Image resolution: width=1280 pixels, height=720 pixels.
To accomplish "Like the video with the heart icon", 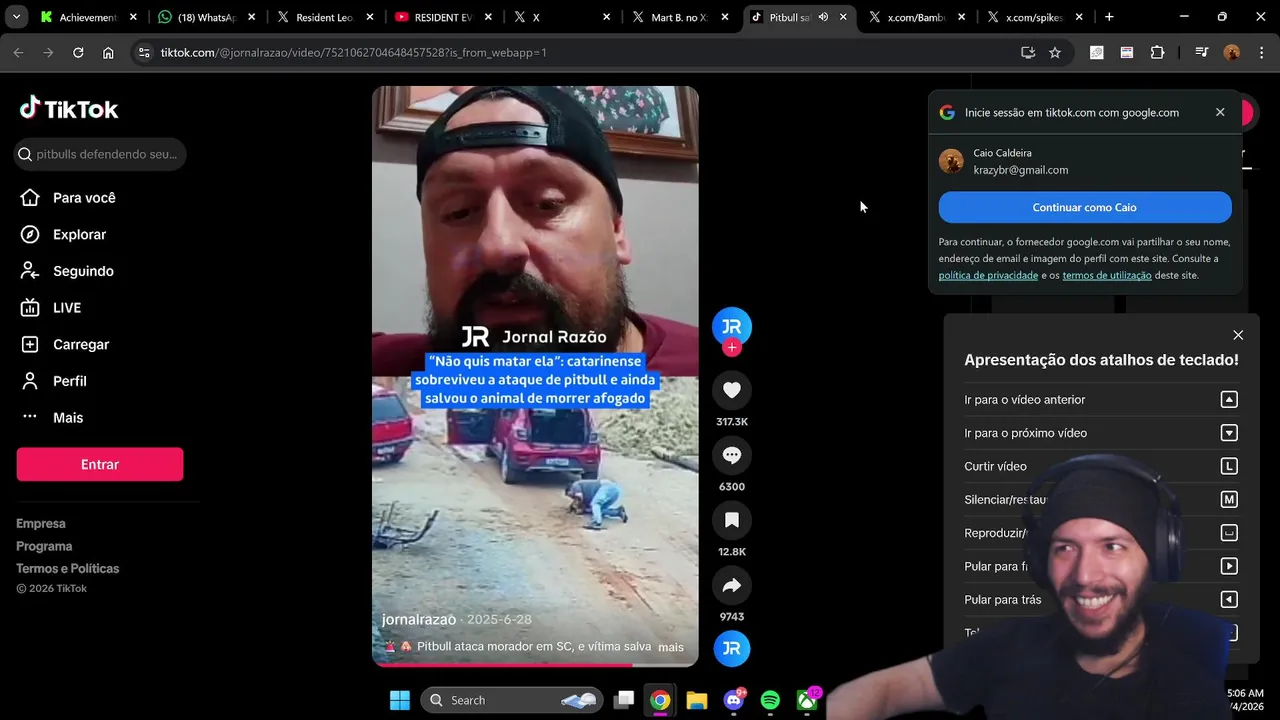I will click(x=732, y=390).
